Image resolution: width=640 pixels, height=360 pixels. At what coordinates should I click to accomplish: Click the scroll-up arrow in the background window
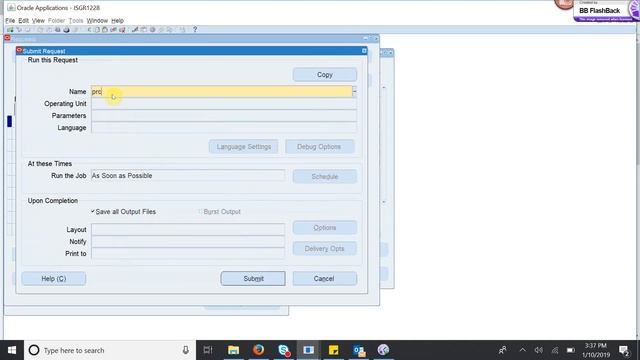pos(384,88)
